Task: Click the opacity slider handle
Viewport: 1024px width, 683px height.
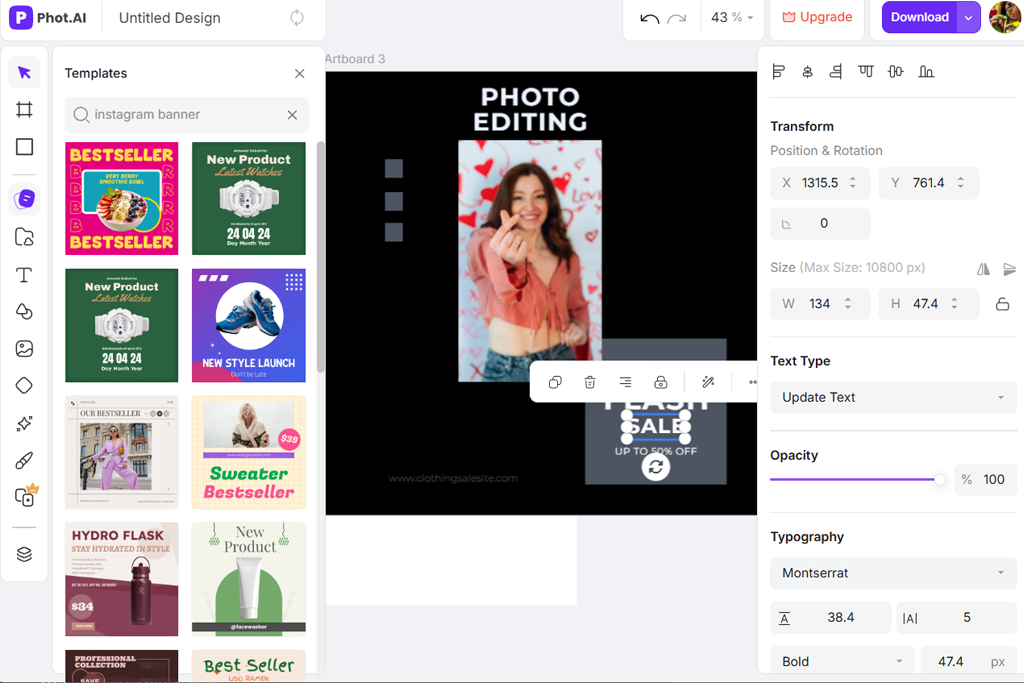Action: coord(939,480)
